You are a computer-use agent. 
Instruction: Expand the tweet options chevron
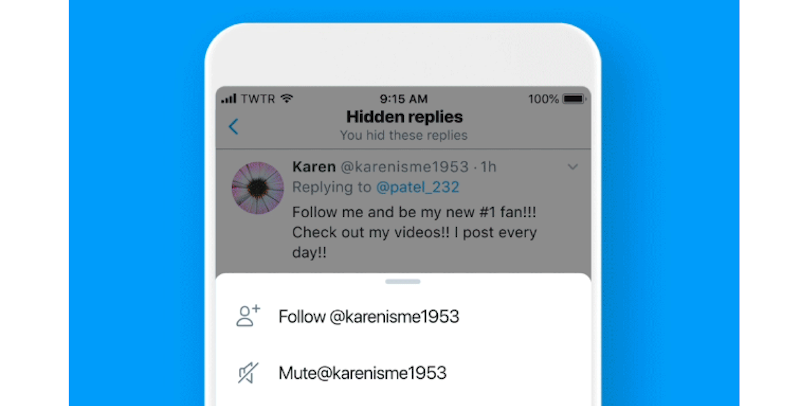tap(572, 167)
